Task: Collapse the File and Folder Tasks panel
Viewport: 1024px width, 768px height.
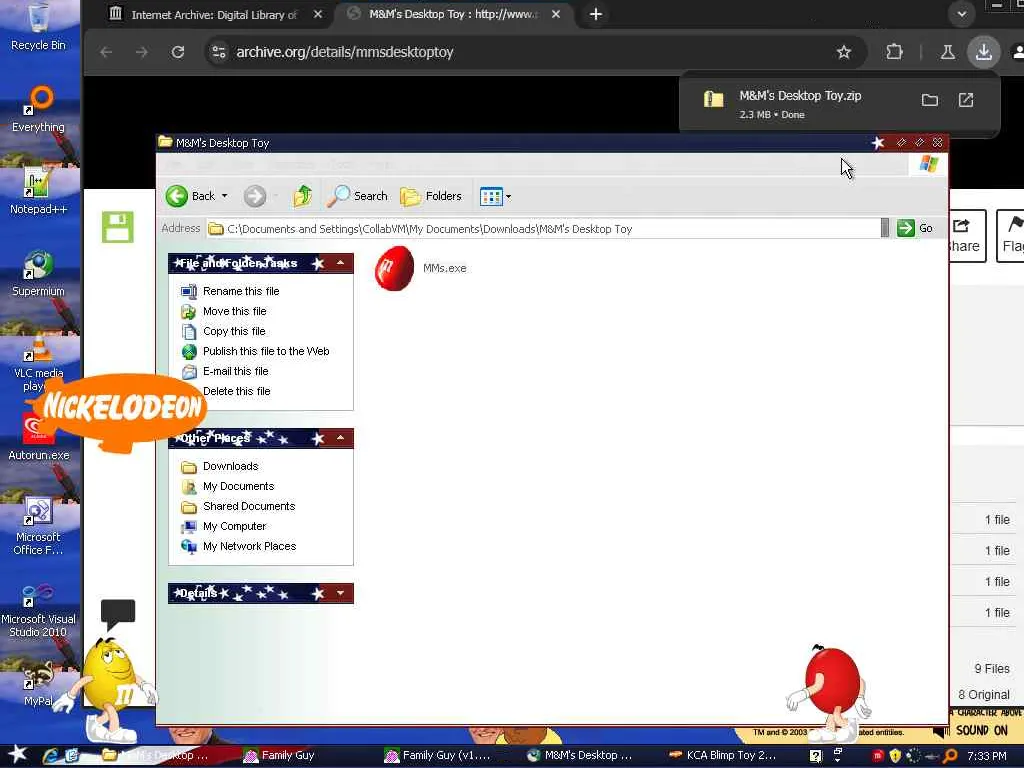Action: 340,263
